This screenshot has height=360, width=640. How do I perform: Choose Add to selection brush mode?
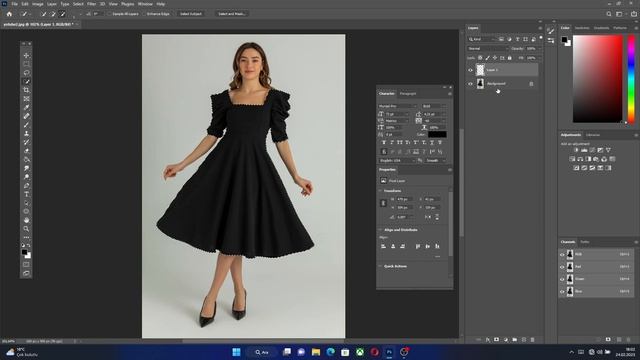point(53,14)
